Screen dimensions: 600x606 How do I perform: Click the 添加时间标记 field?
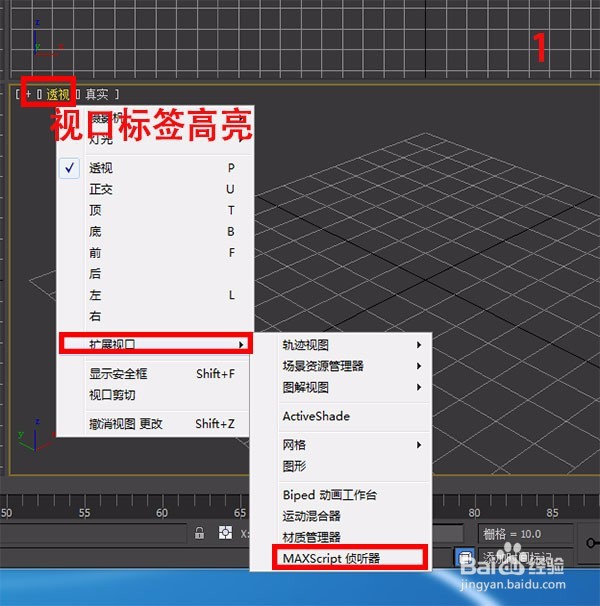pos(525,557)
